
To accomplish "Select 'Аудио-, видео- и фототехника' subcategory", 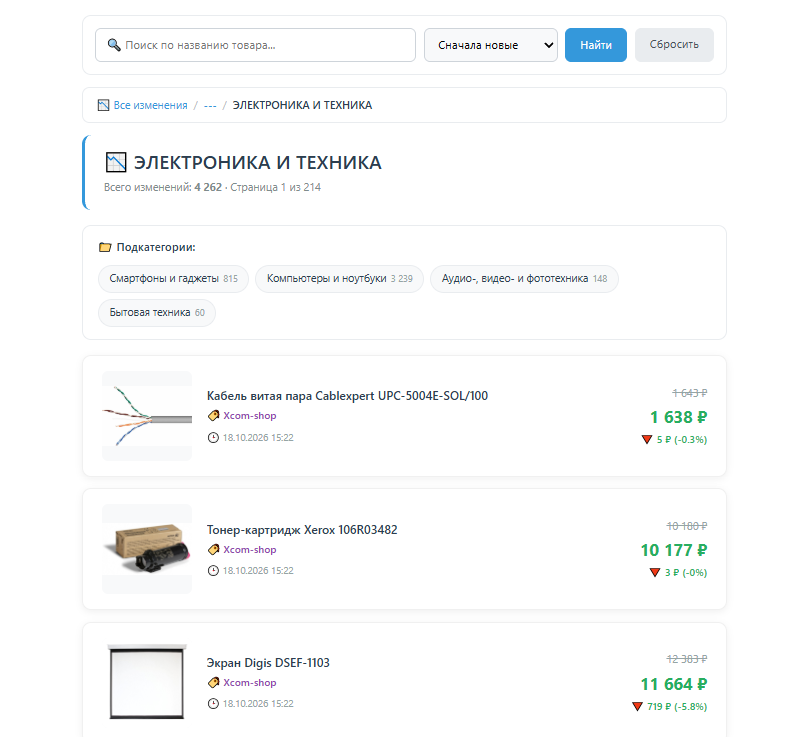I will [x=524, y=278].
